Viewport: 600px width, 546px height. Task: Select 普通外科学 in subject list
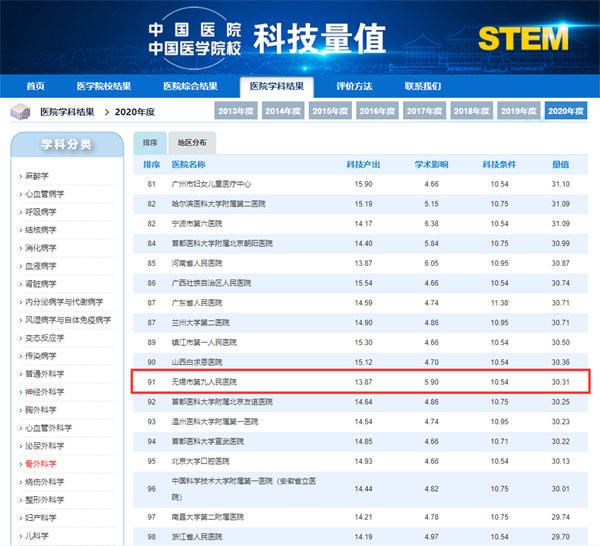pyautogui.click(x=44, y=374)
